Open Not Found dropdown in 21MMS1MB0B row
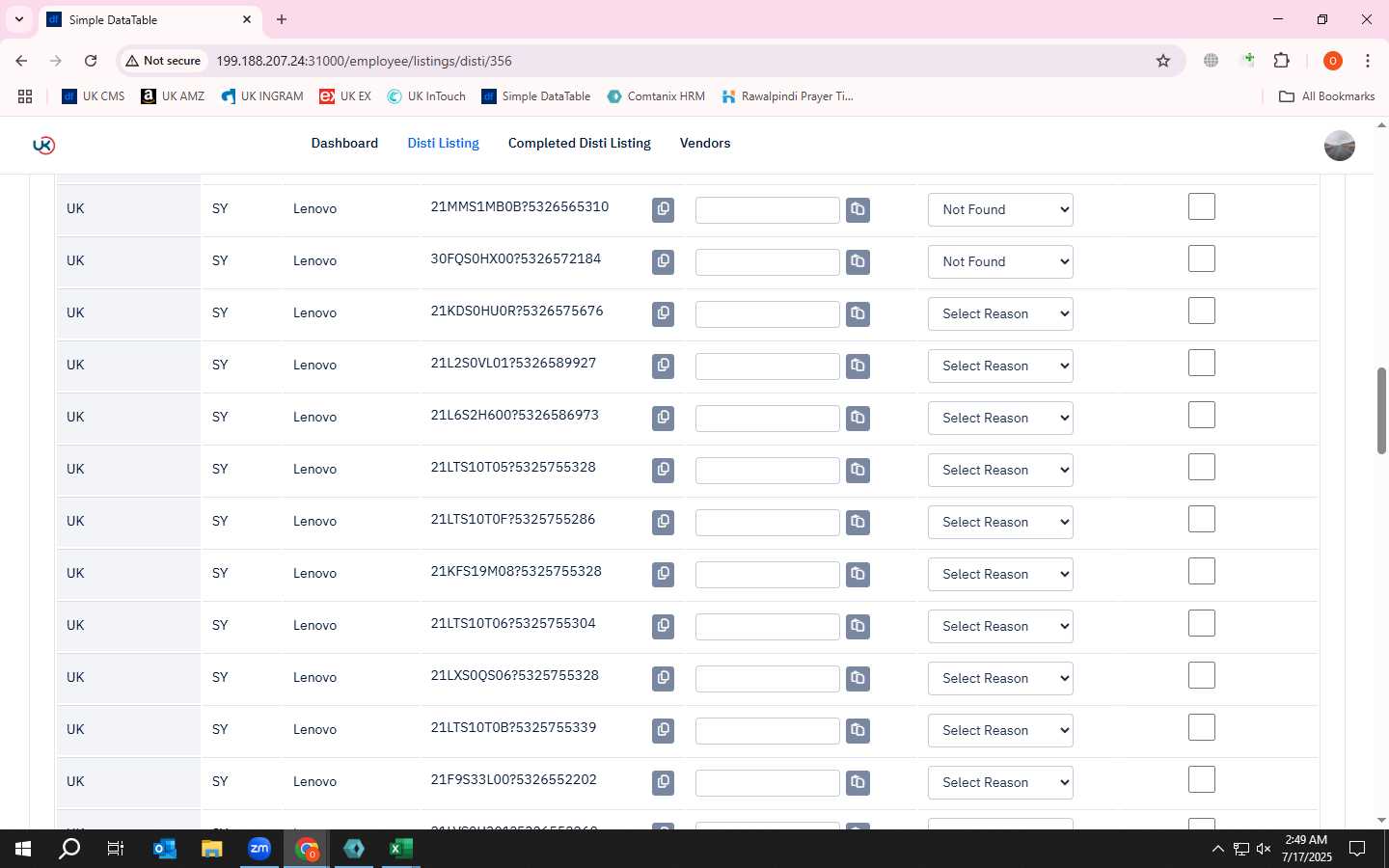 pyautogui.click(x=1000, y=209)
